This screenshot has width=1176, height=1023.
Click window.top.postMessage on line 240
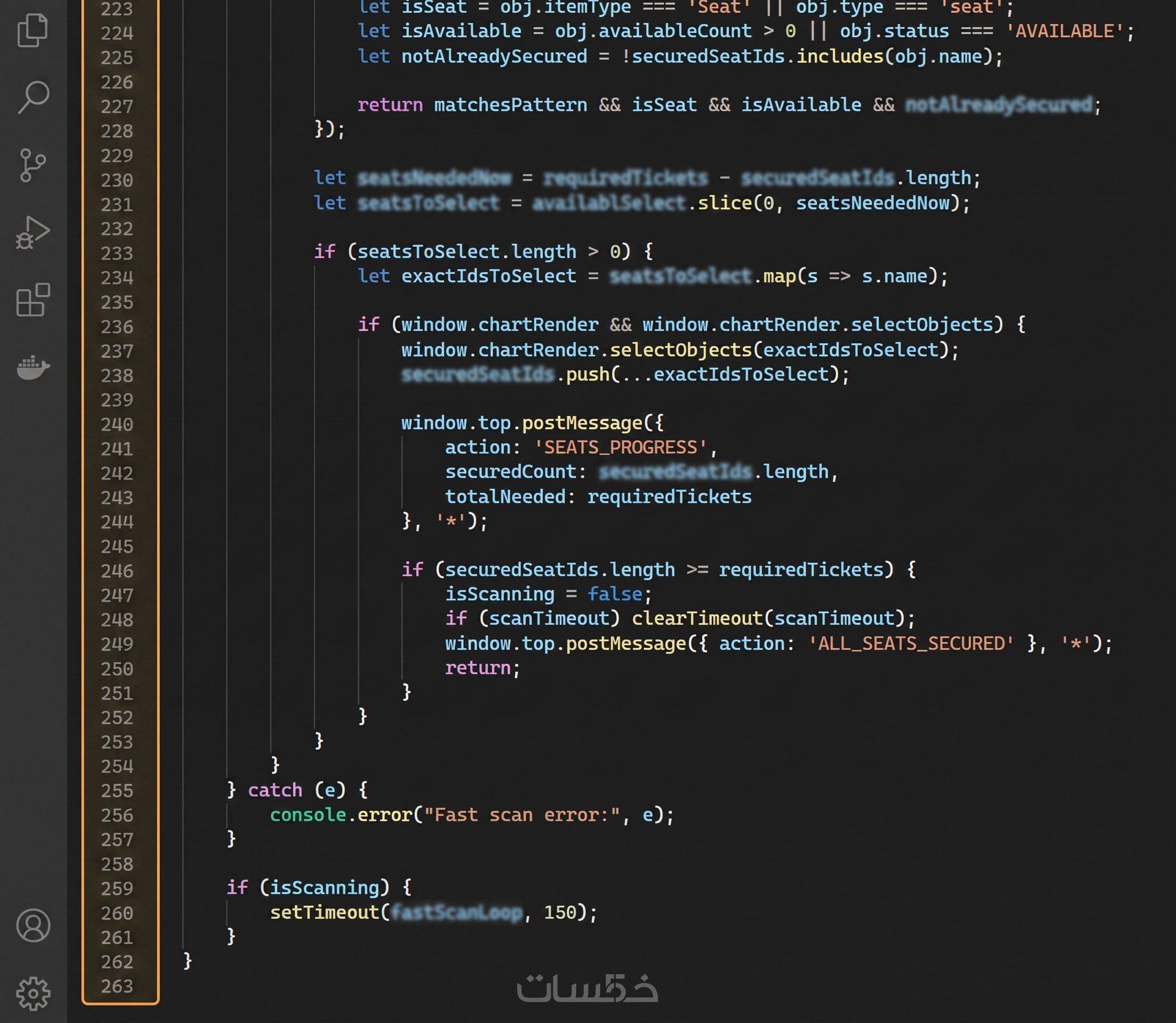click(x=522, y=424)
